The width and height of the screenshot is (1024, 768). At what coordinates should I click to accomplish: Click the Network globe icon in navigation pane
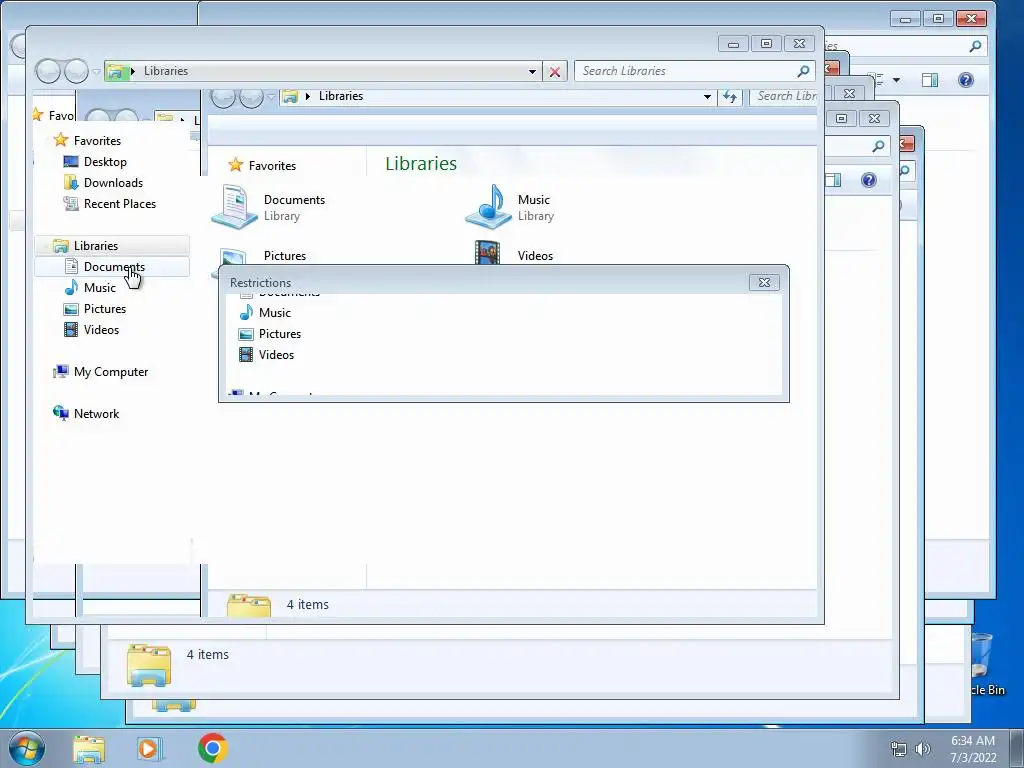(x=61, y=413)
